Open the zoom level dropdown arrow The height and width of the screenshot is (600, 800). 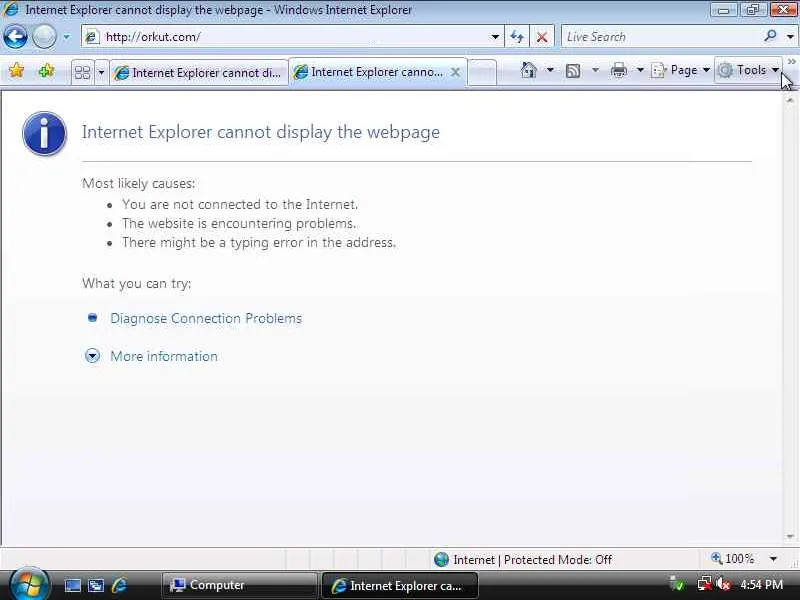pos(773,559)
